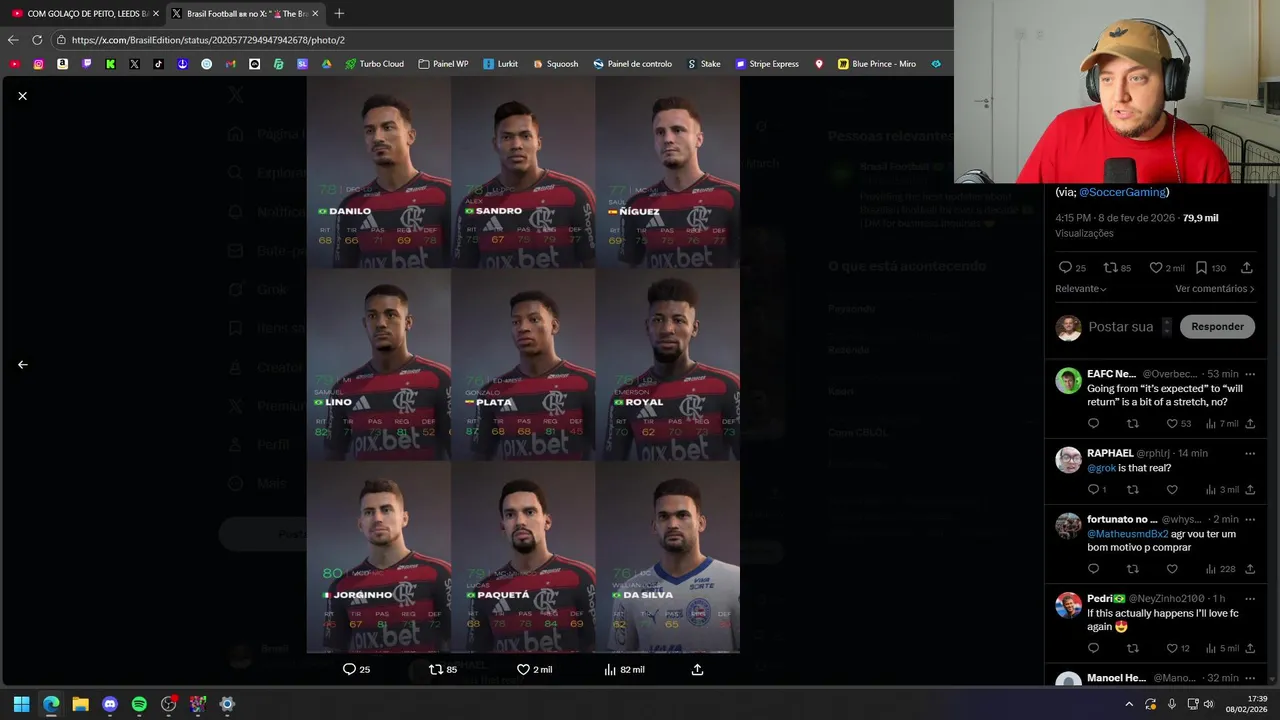Image resolution: width=1280 pixels, height=720 pixels.
Task: Close the COM GOLAÇO DE PEITO tab
Action: coord(155,13)
